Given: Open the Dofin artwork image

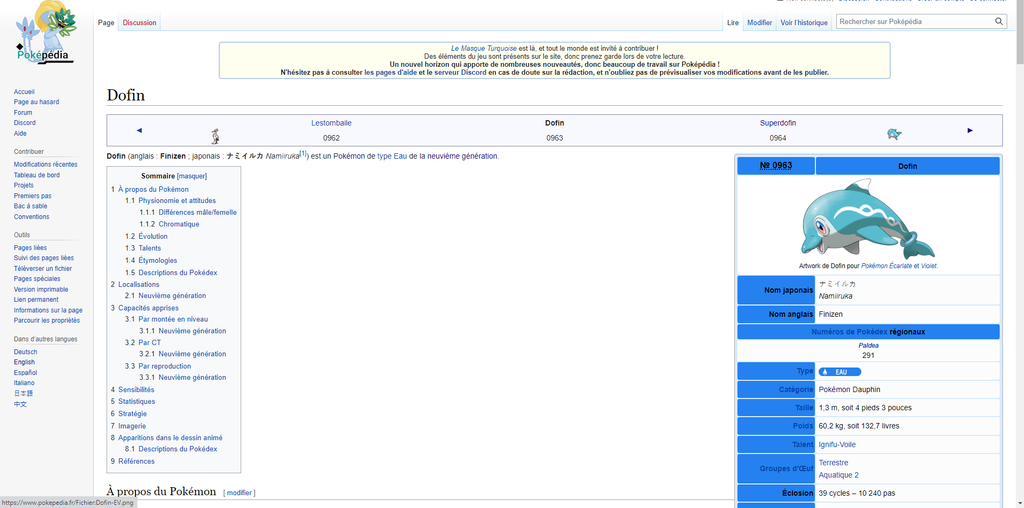Looking at the screenshot, I should click(x=868, y=219).
